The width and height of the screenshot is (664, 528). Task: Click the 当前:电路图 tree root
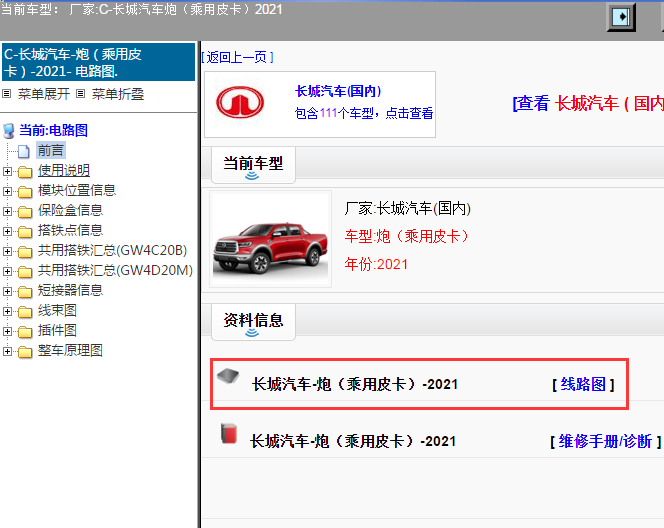tap(53, 130)
